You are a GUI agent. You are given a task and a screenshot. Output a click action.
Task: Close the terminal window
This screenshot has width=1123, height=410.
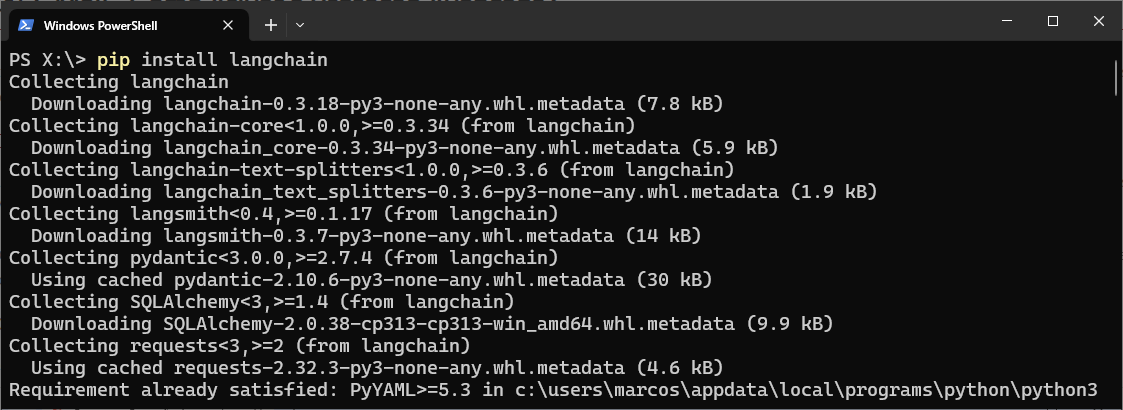(1099, 22)
